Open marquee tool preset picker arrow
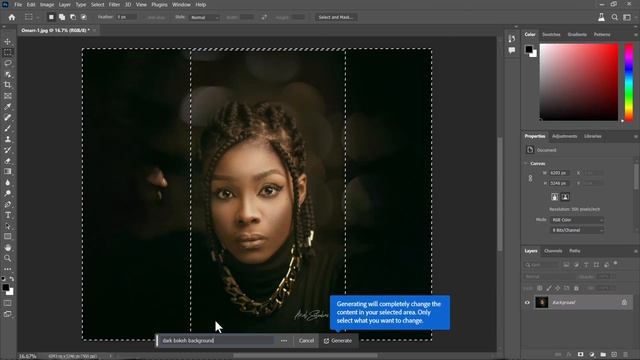This screenshot has height=360, width=640. pyautogui.click(x=38, y=18)
